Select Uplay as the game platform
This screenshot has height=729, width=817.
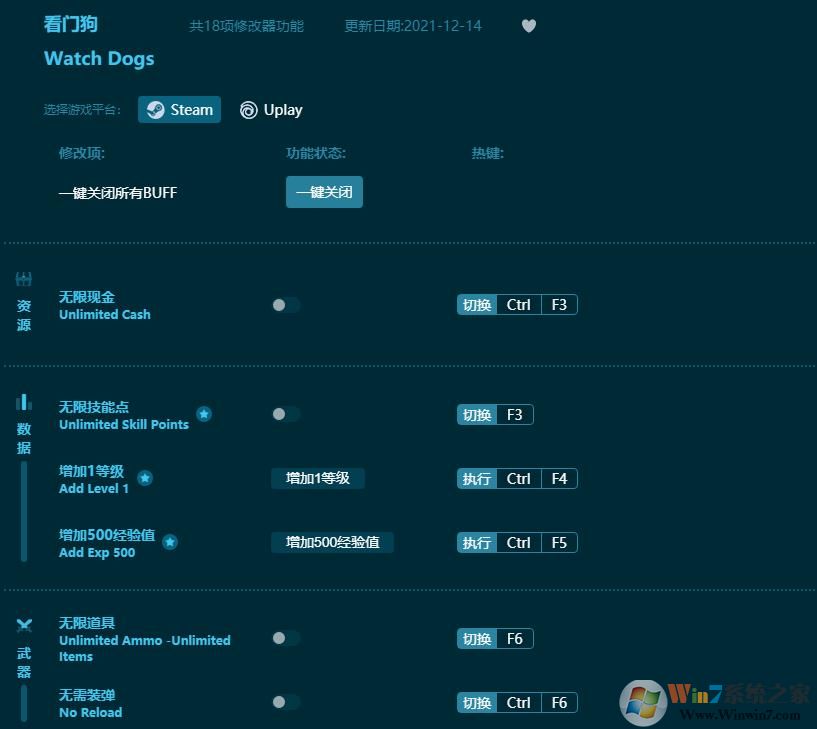pos(271,110)
